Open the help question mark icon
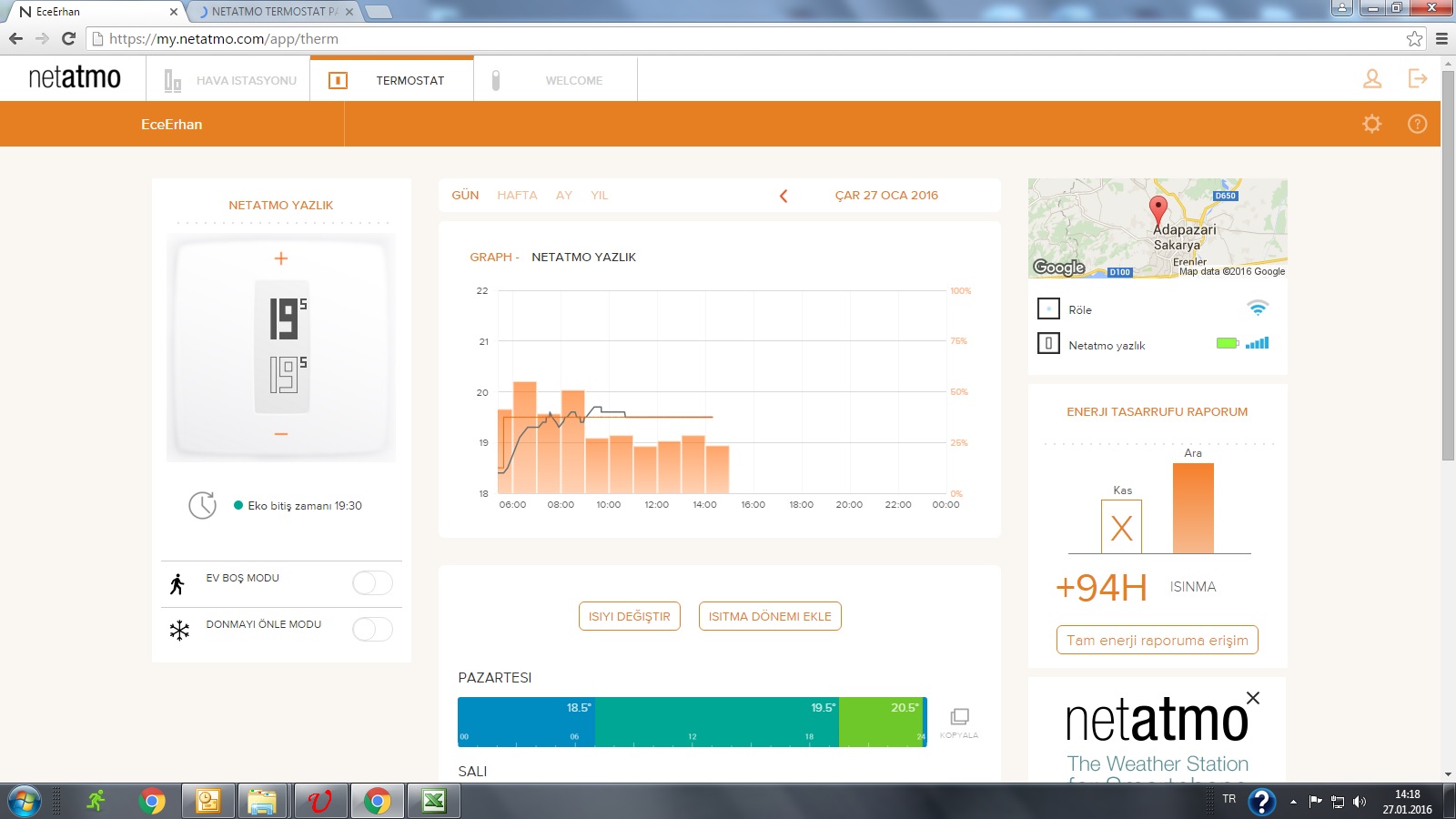 pos(1417,124)
